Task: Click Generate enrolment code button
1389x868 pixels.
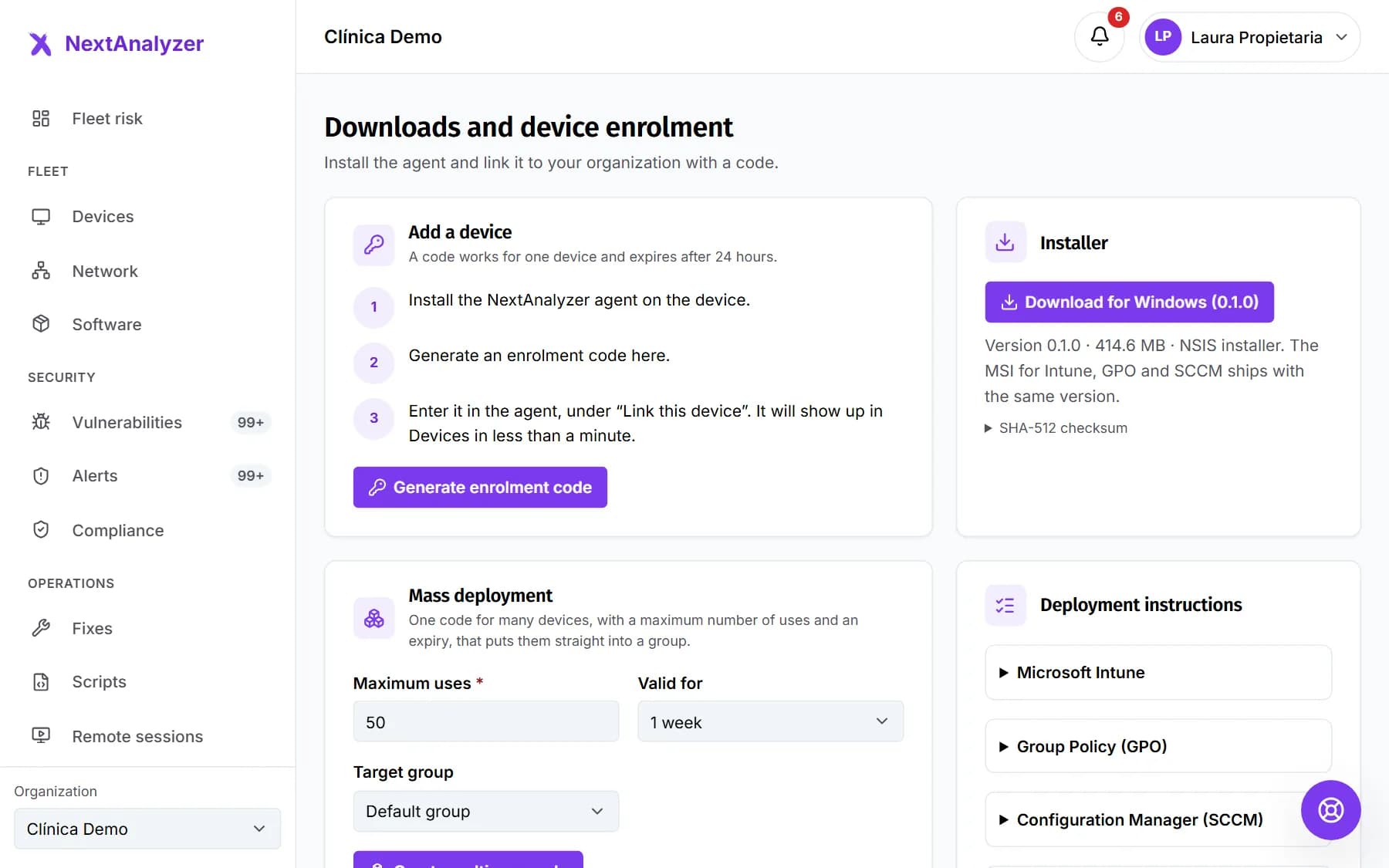Action: click(480, 487)
